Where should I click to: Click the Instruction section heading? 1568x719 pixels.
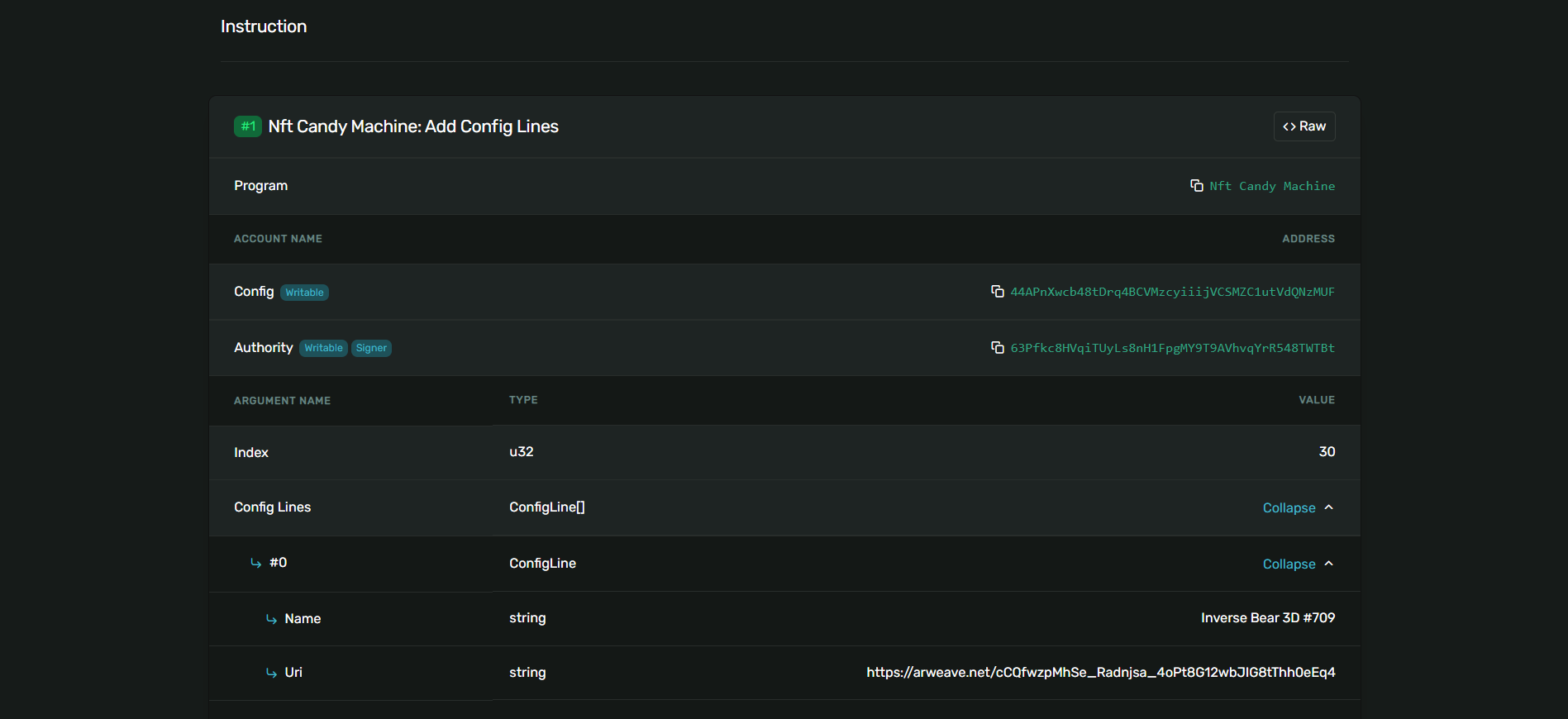pos(264,26)
